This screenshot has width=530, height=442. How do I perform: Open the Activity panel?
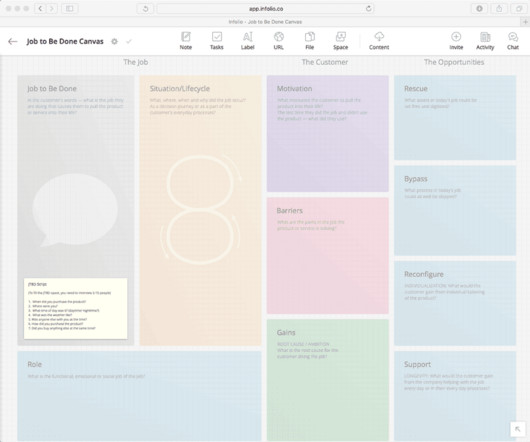[485, 41]
